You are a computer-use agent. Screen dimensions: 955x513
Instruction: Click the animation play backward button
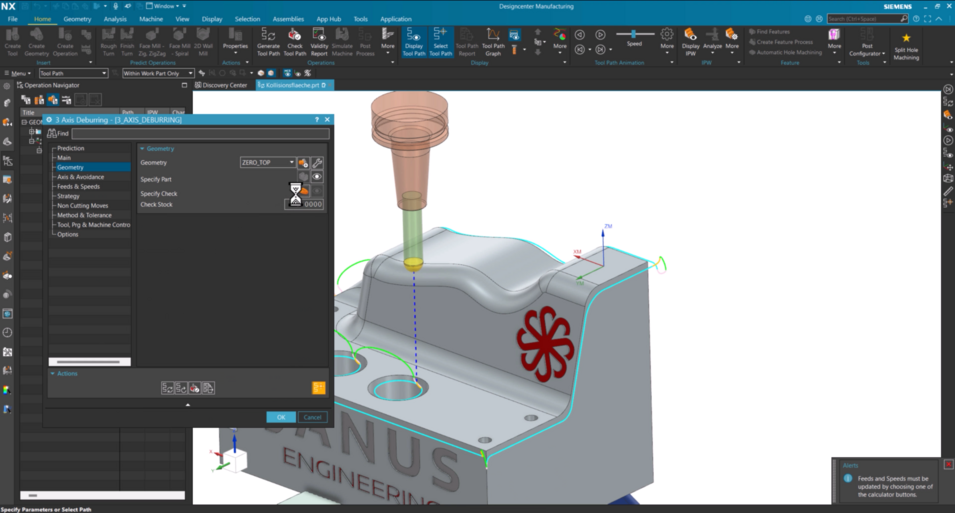(x=580, y=35)
